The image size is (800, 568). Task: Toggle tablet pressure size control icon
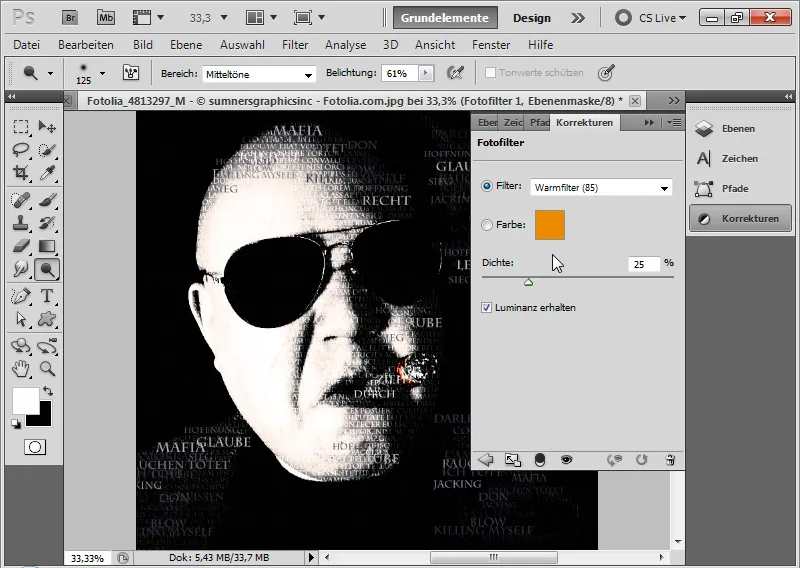[606, 73]
